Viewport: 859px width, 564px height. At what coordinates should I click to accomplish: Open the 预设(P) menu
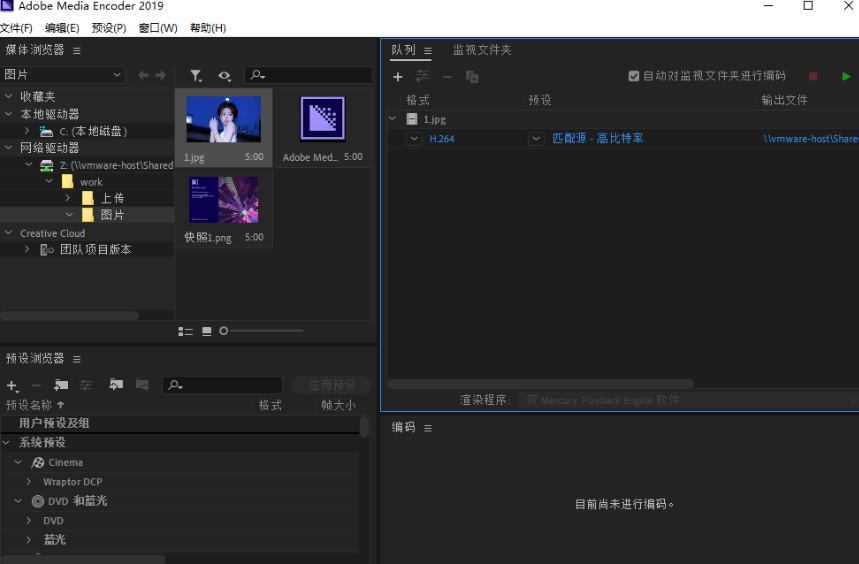(x=109, y=28)
